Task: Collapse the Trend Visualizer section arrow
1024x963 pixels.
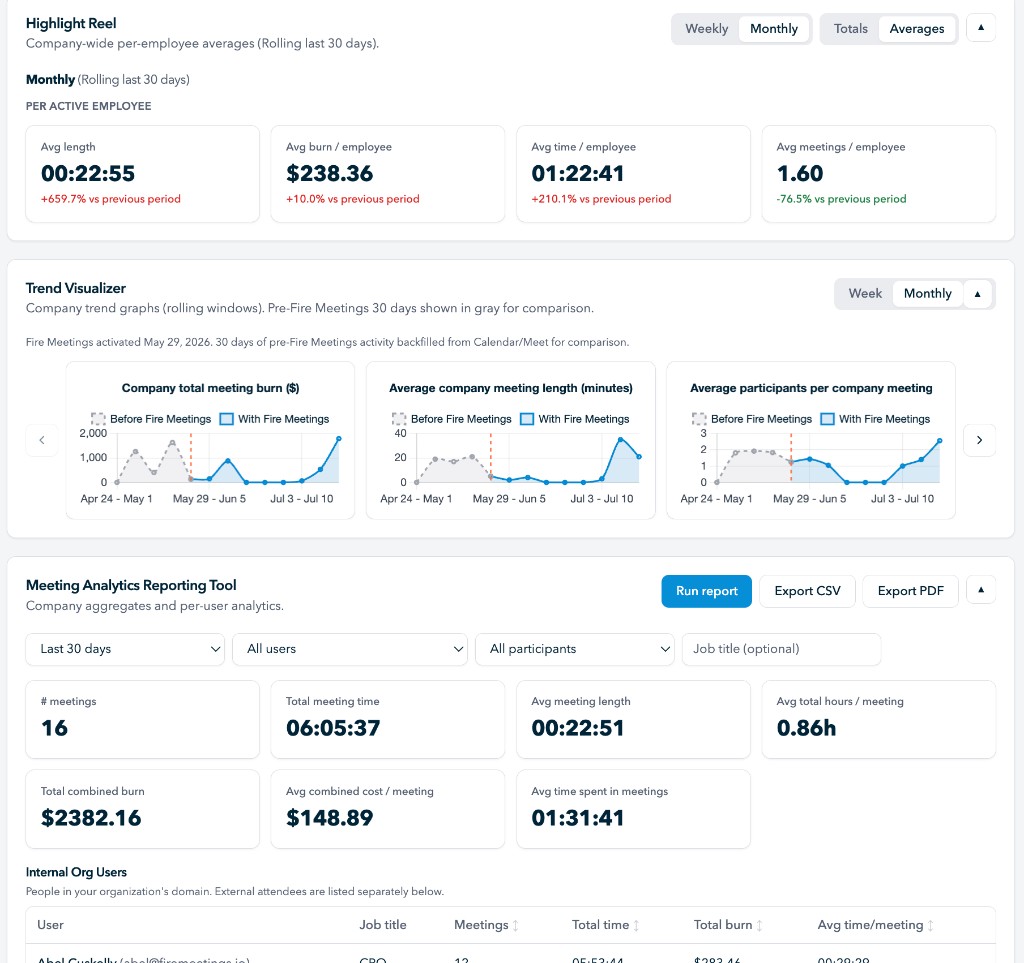Action: pos(978,294)
